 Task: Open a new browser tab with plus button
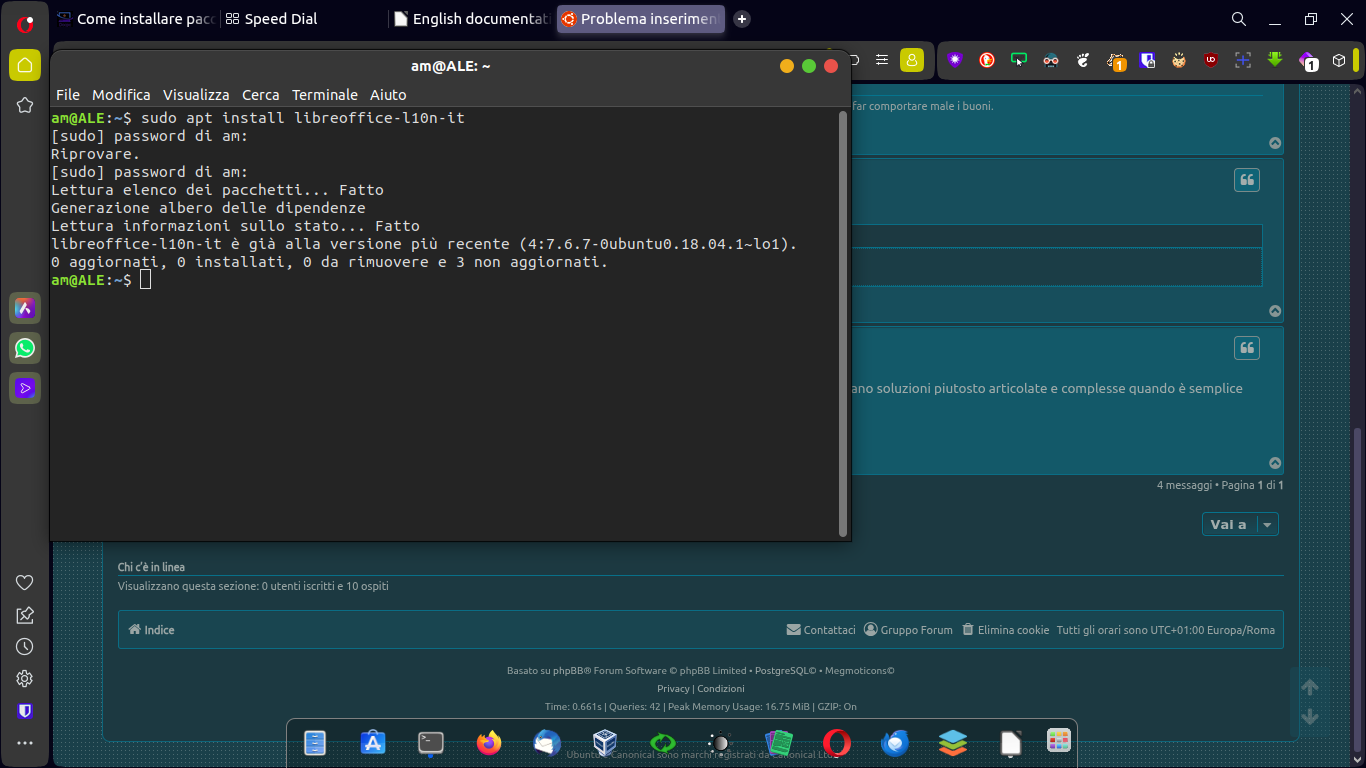coord(742,19)
